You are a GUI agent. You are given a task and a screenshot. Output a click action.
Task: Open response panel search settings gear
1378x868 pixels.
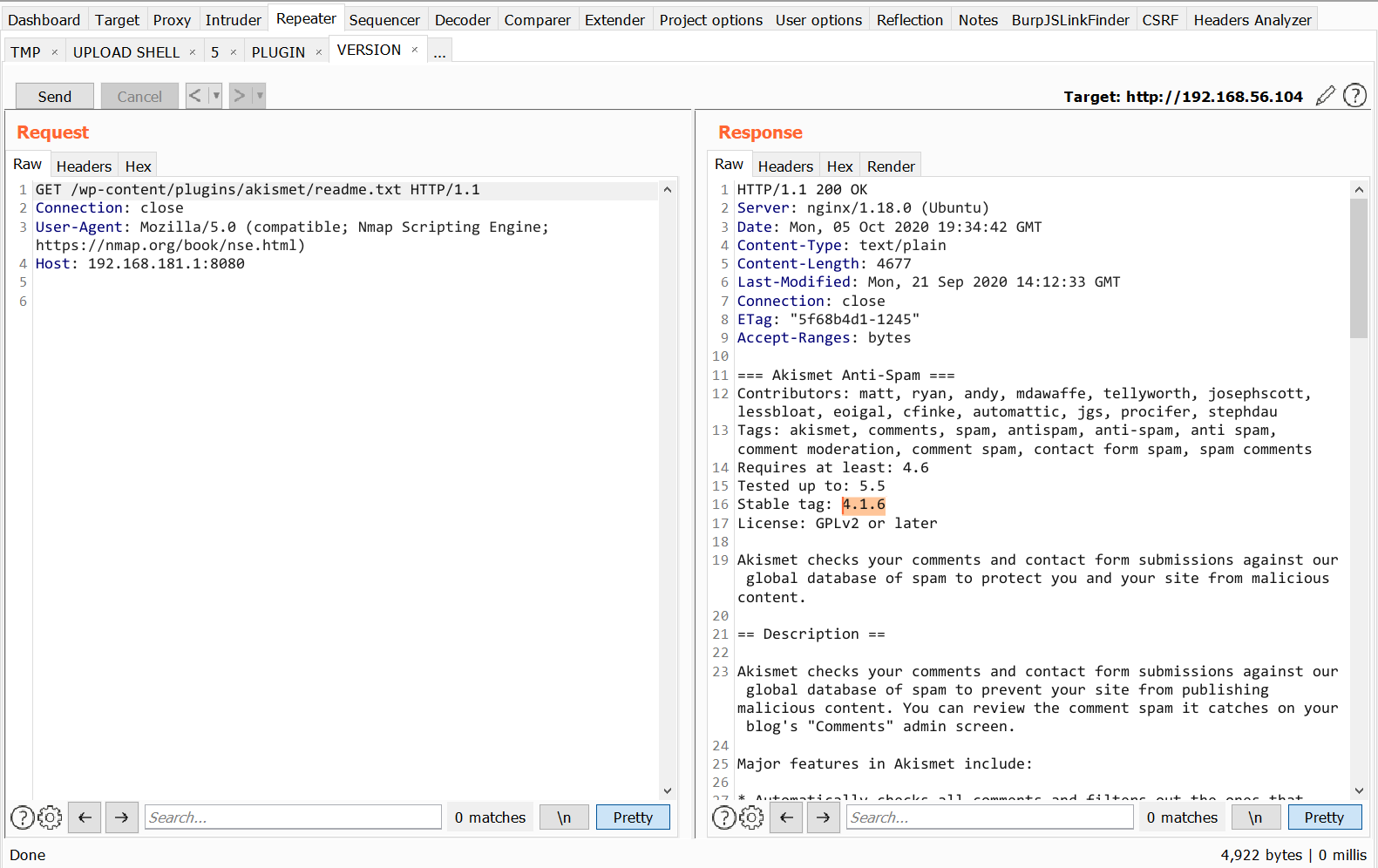751,817
